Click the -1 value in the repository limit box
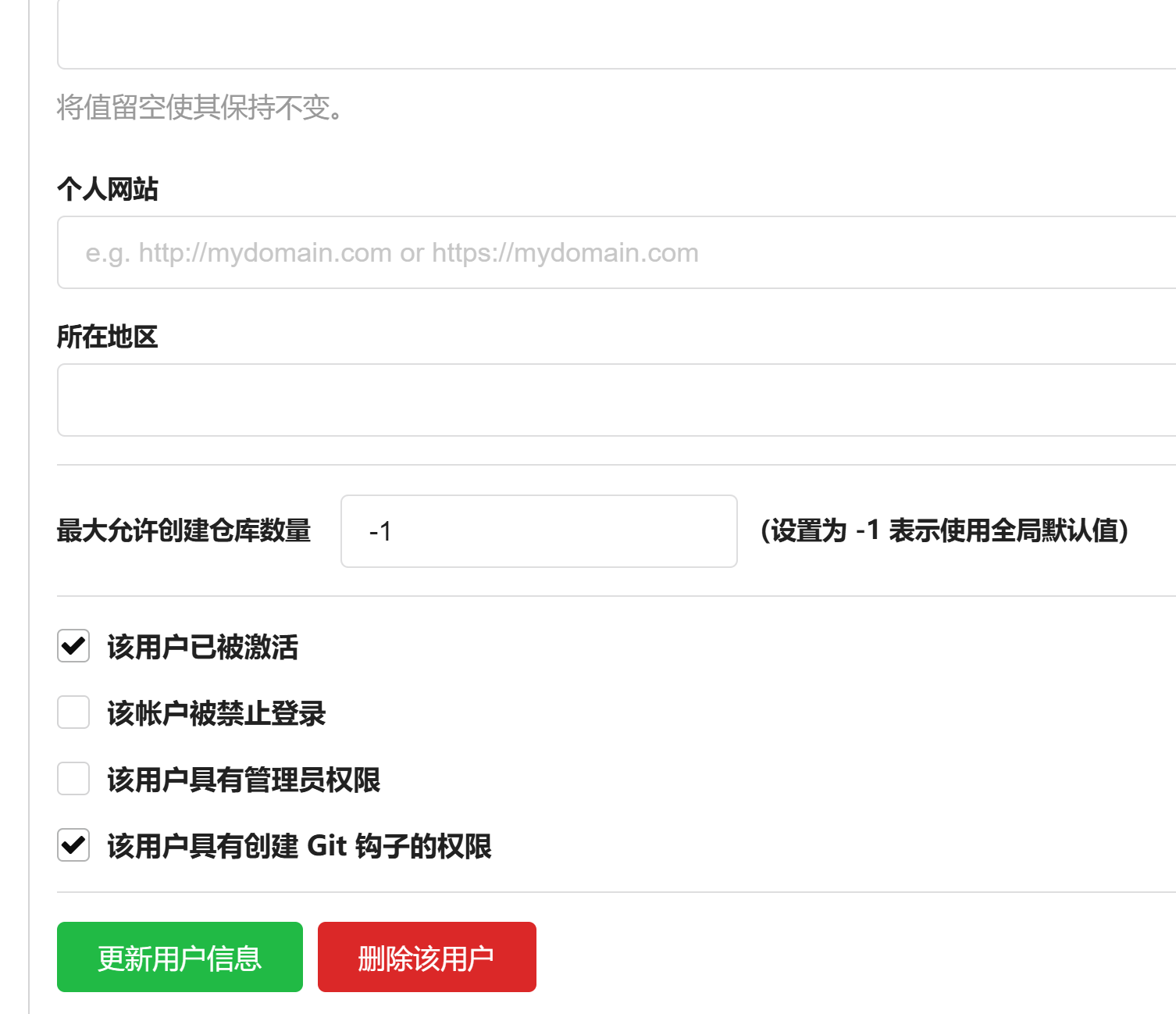This screenshot has height=1014, width=1176. pos(380,531)
